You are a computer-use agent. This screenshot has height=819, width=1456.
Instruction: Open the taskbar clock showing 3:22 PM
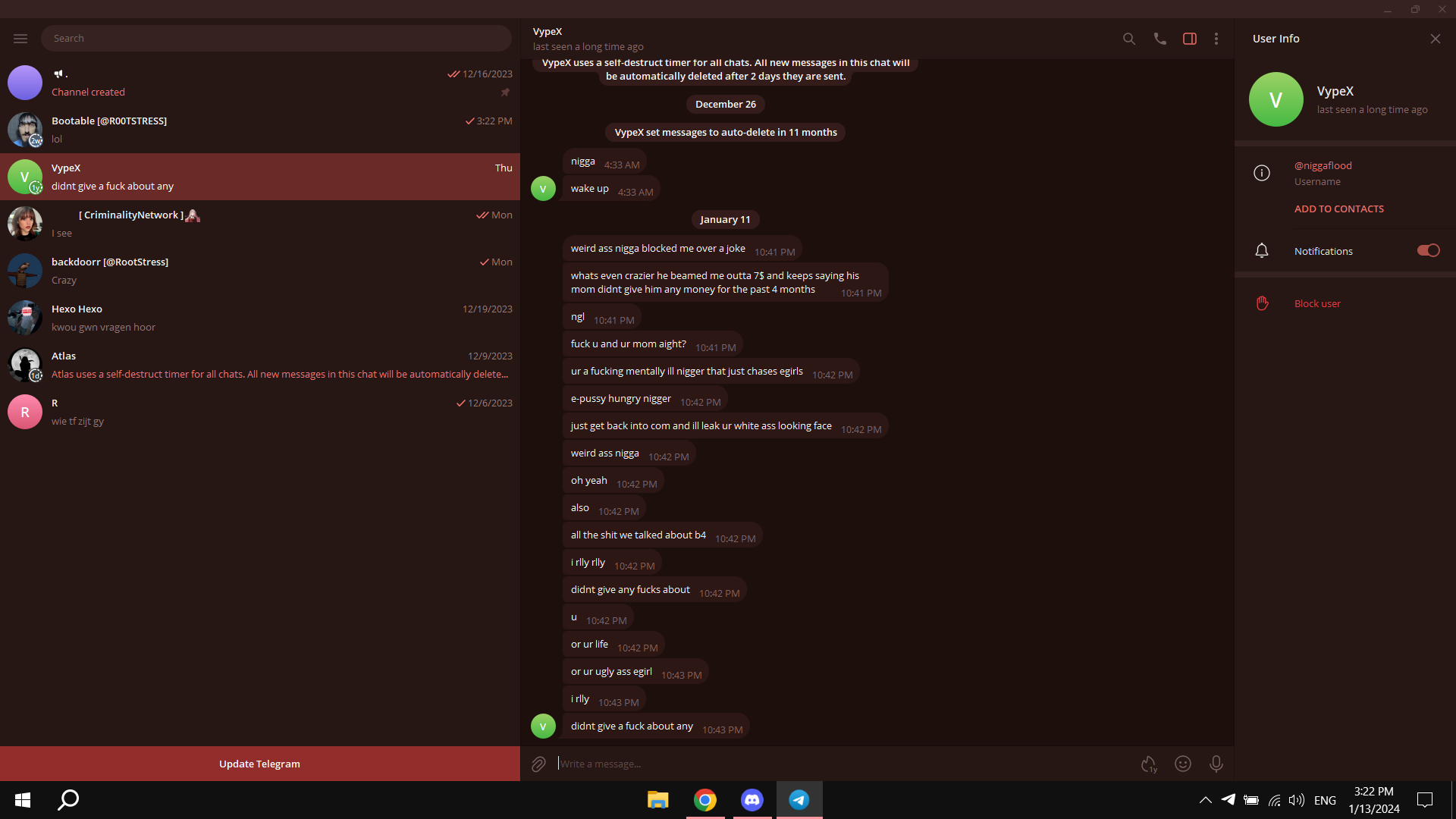pos(1374,800)
